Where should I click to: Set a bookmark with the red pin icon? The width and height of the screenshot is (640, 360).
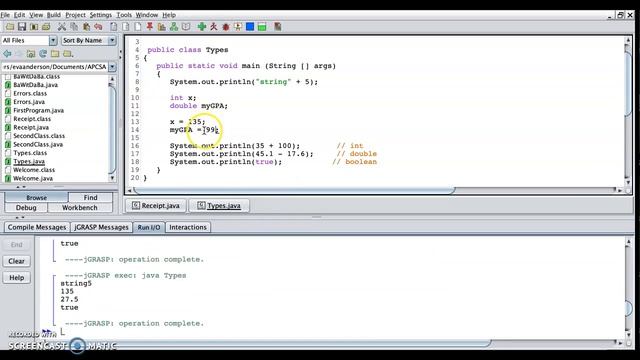pyautogui.click(x=150, y=27)
